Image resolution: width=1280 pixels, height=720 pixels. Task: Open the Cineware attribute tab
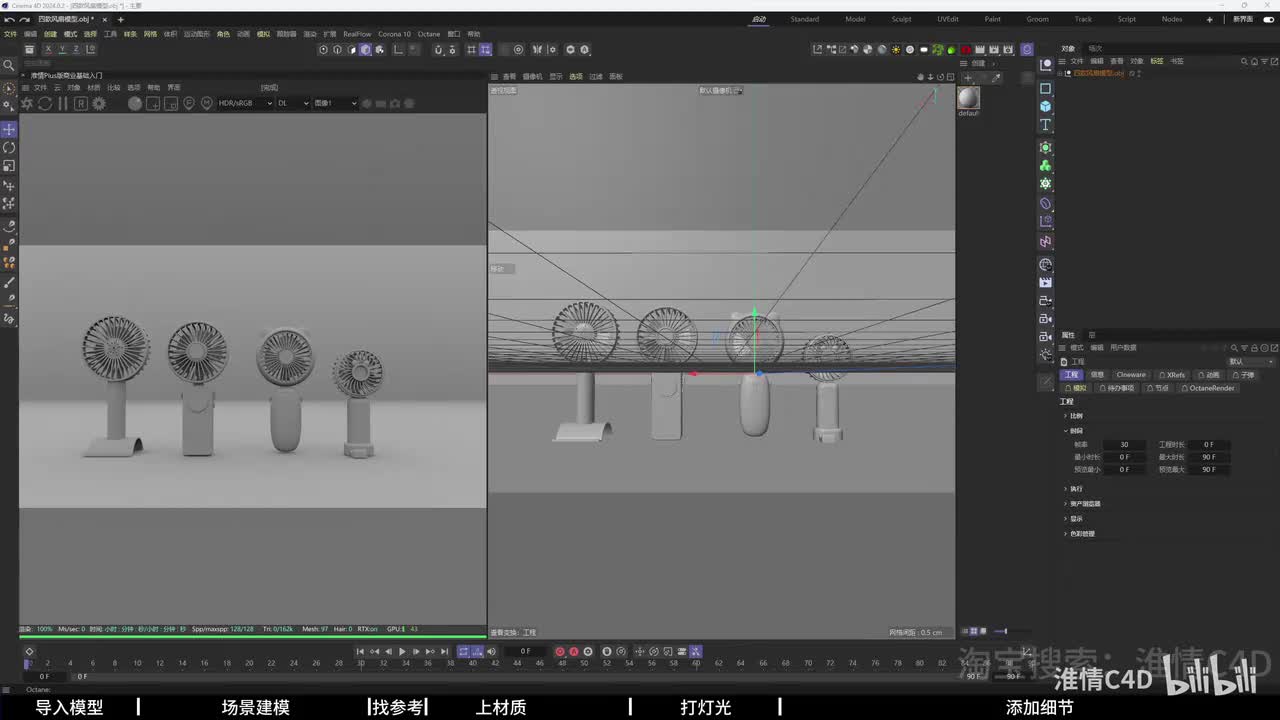click(x=1131, y=375)
